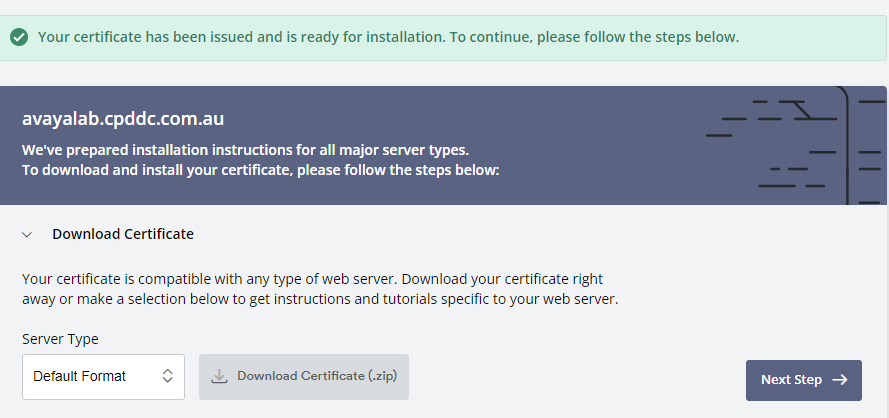The image size is (889, 418).
Task: Open the Default Format server type dropdown
Action: click(x=103, y=377)
